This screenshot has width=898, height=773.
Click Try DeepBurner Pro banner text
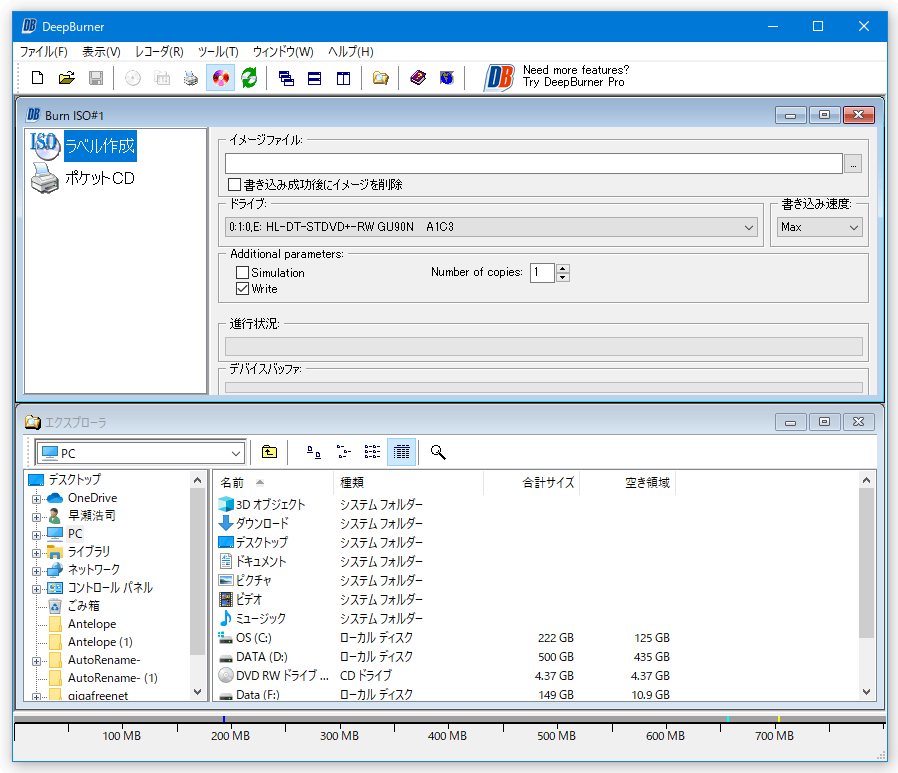pos(573,82)
